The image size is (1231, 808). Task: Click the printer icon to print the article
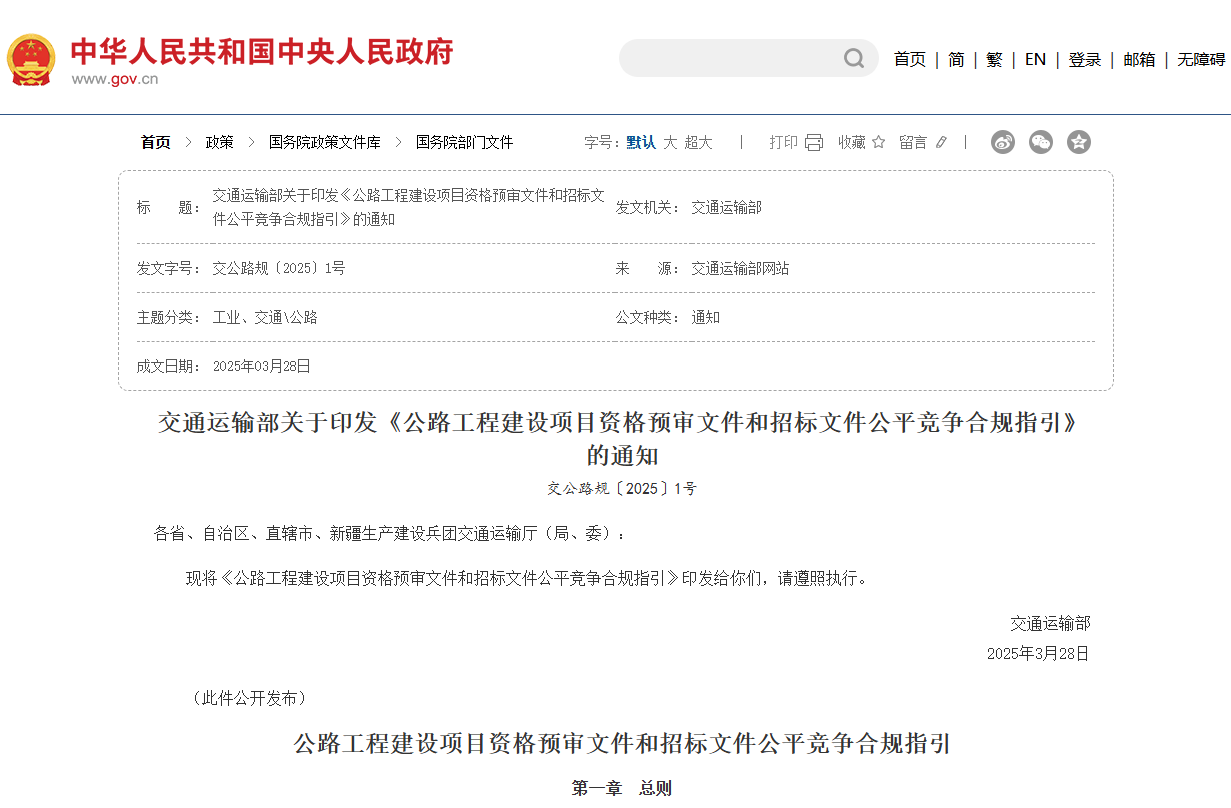tap(812, 142)
